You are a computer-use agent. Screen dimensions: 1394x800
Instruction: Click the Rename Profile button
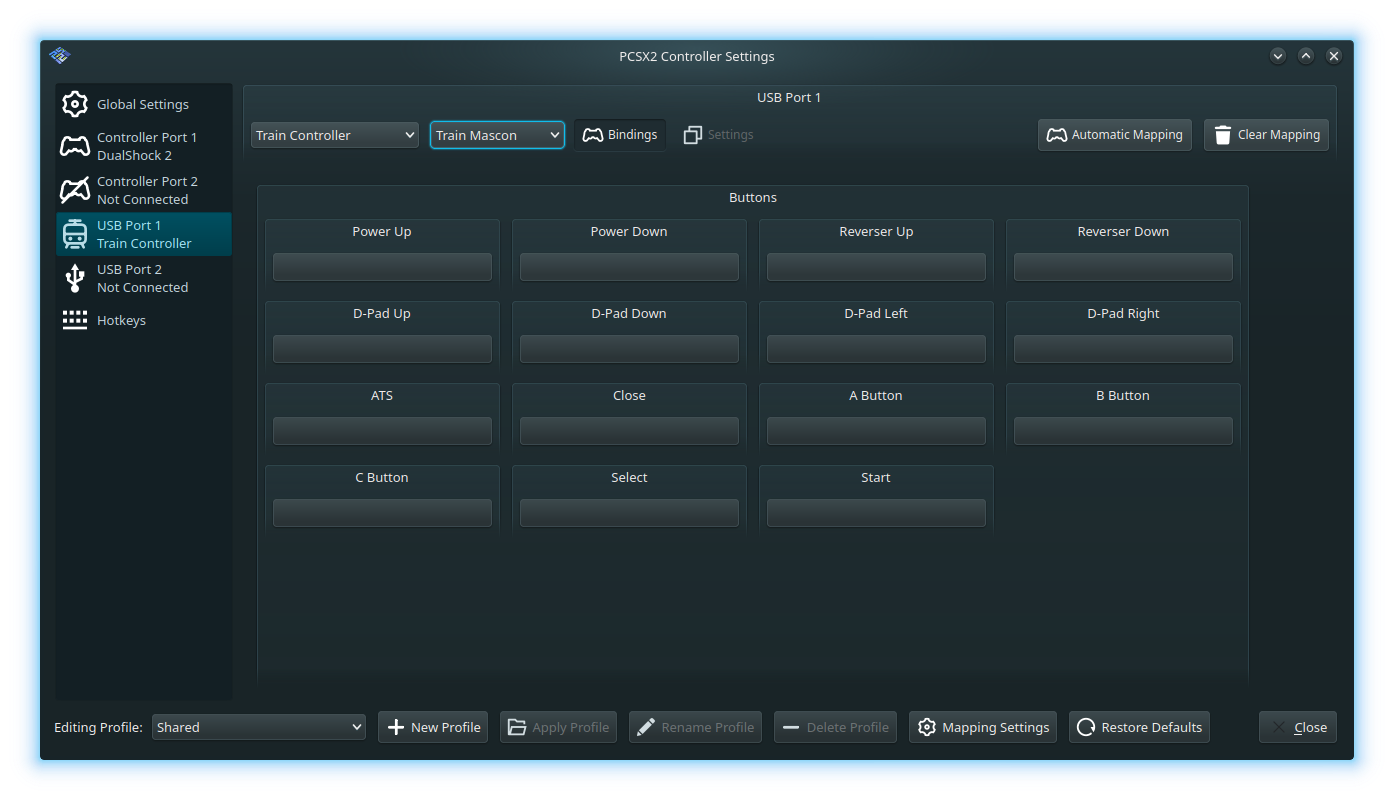point(695,727)
